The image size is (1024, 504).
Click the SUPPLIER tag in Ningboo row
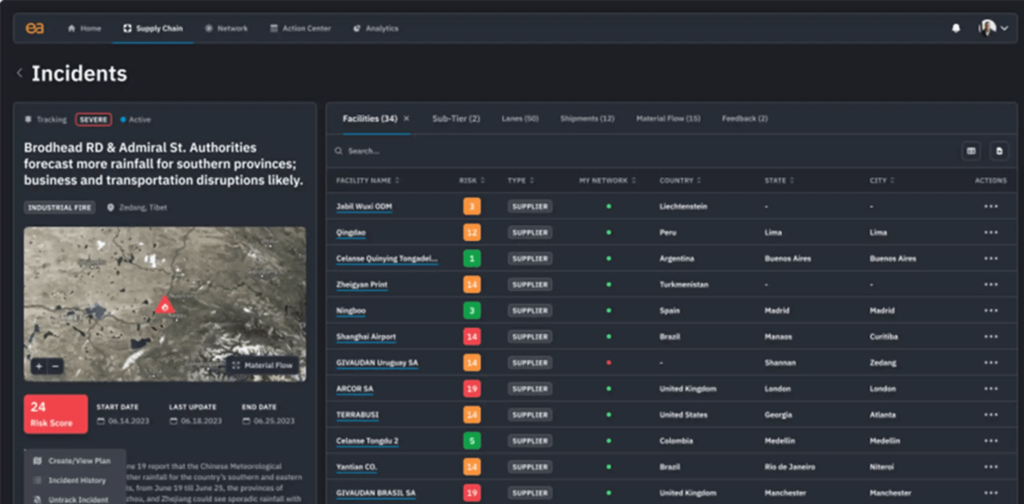530,311
